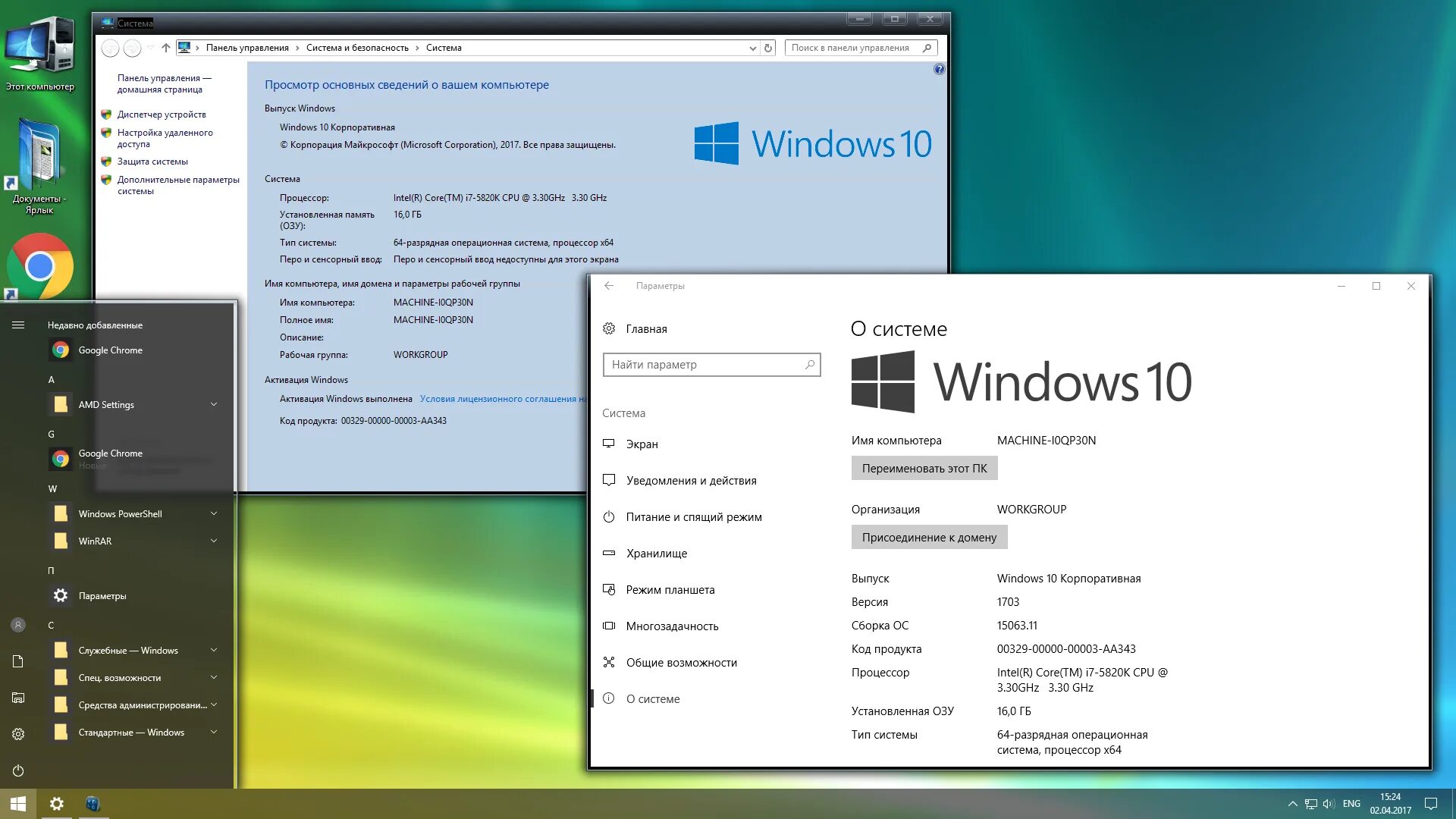Click the network tray icon
Viewport: 1456px width, 819px height.
(1310, 804)
